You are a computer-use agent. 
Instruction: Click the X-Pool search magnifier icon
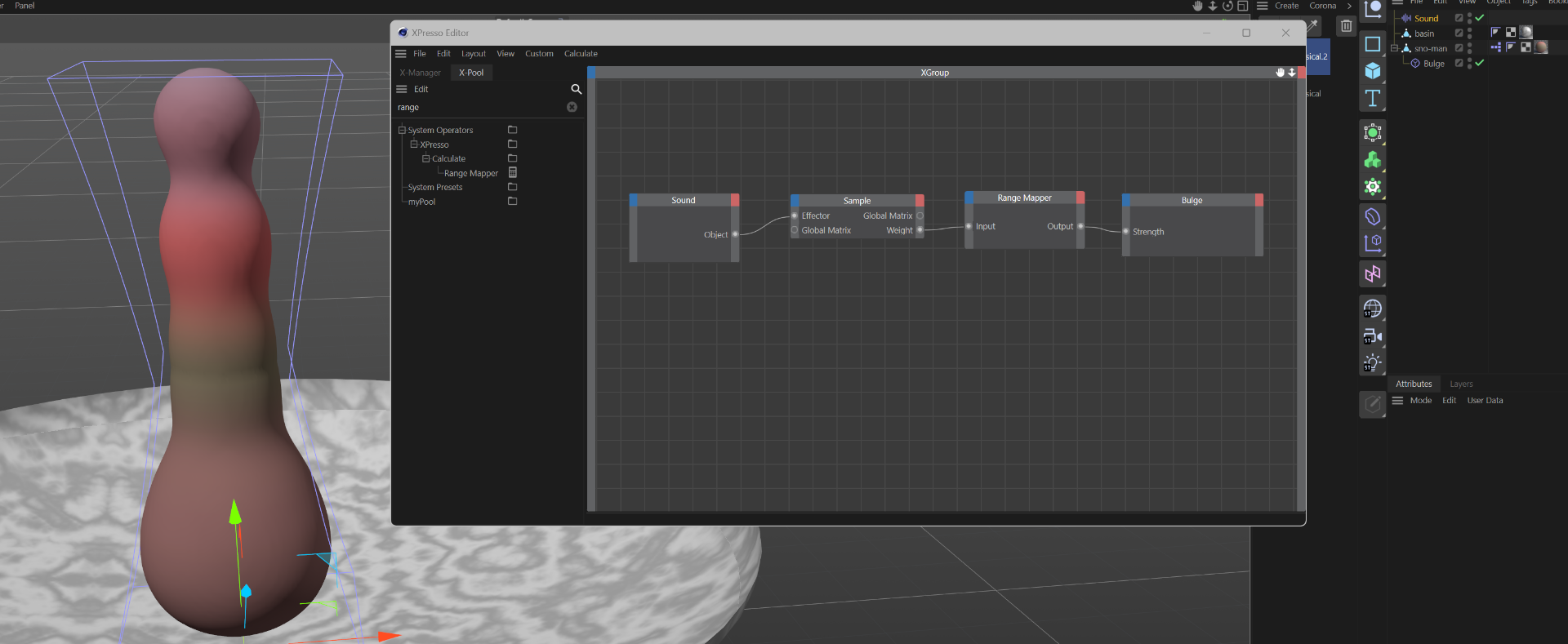(576, 89)
